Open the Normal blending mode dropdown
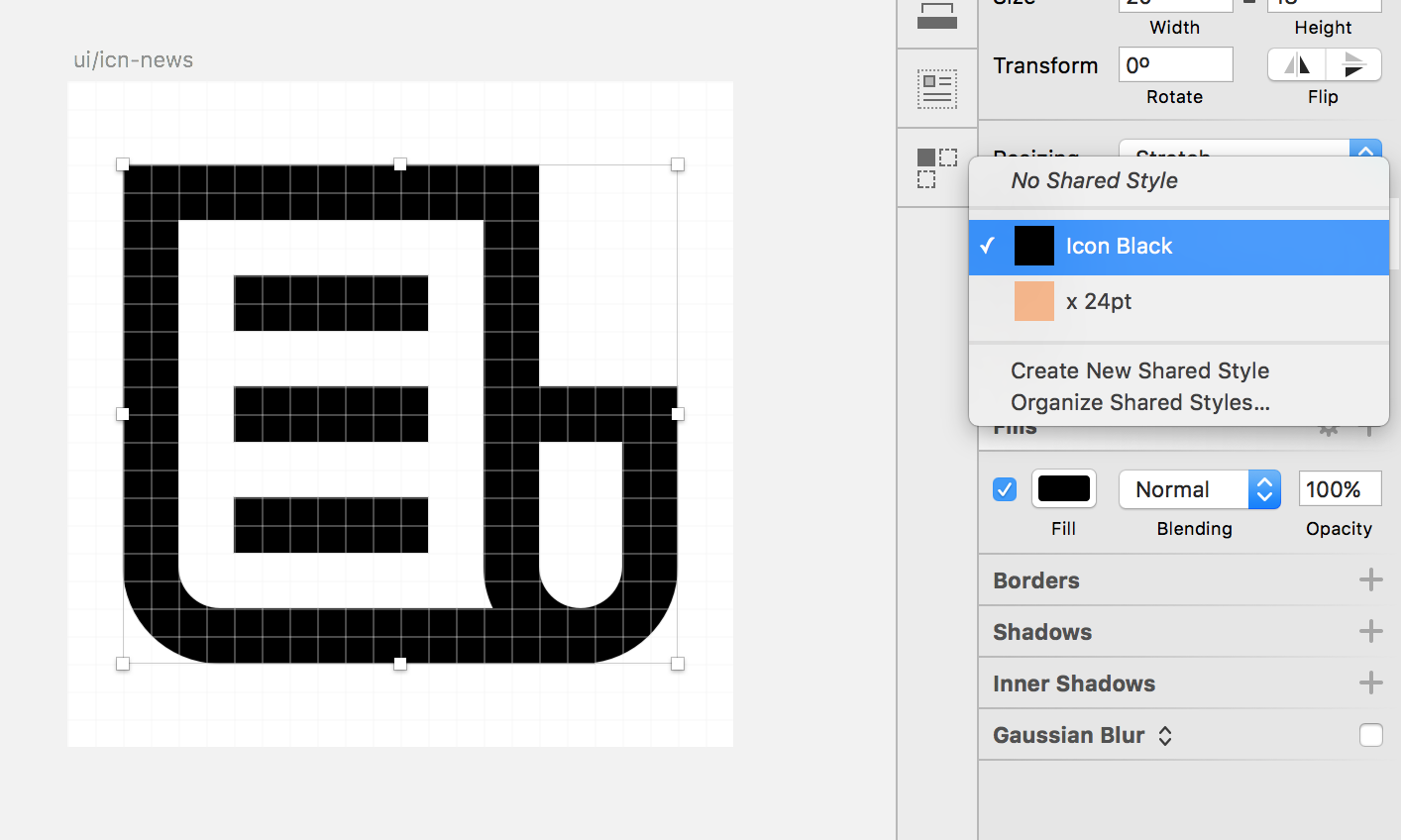 (1199, 489)
